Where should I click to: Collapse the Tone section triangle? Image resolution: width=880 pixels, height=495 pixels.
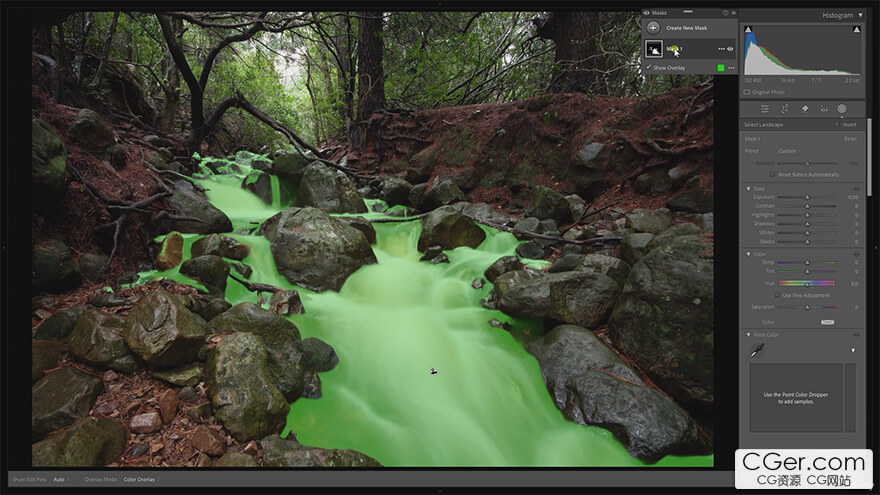point(748,189)
